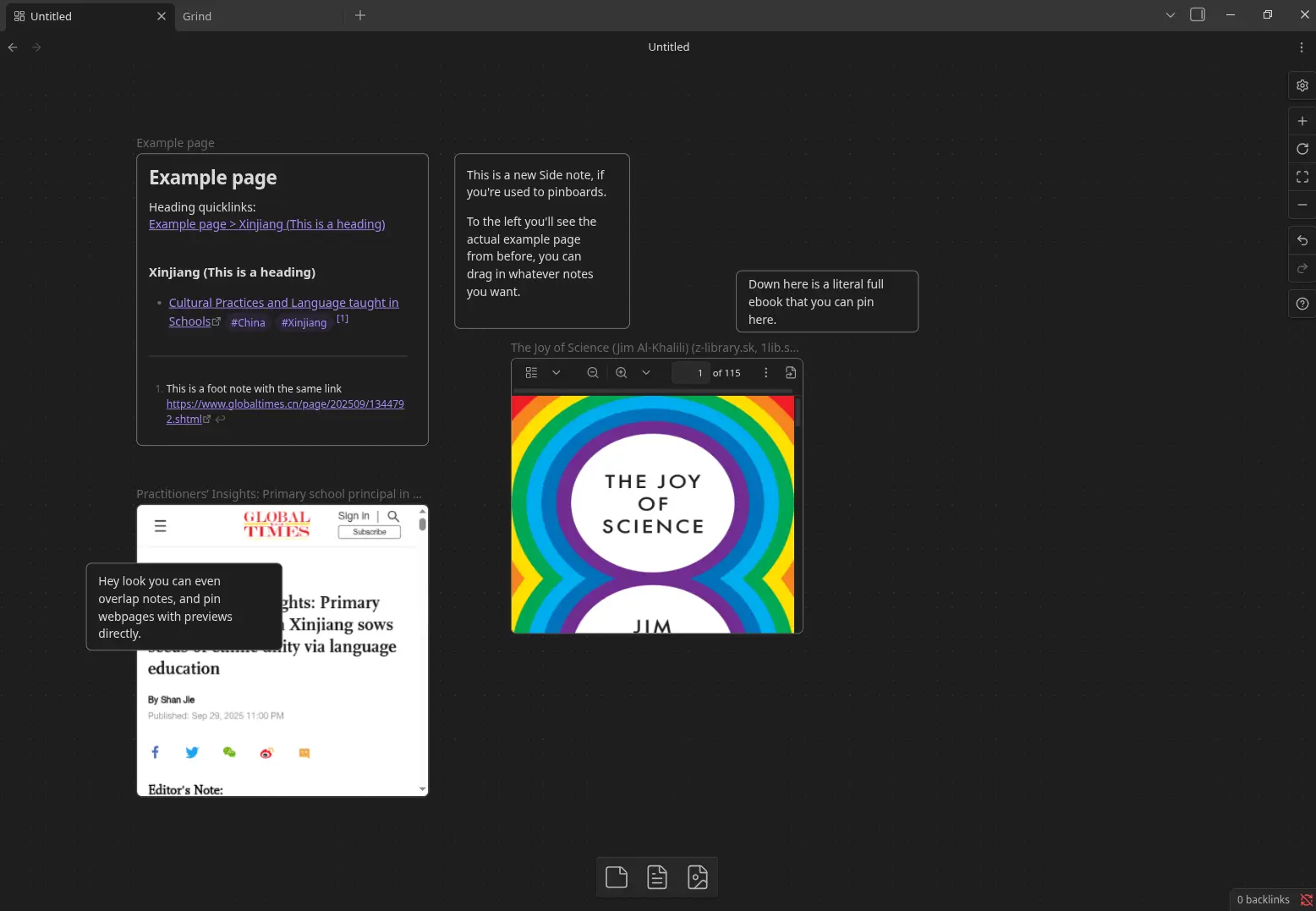Navigate back in history

pos(13,47)
